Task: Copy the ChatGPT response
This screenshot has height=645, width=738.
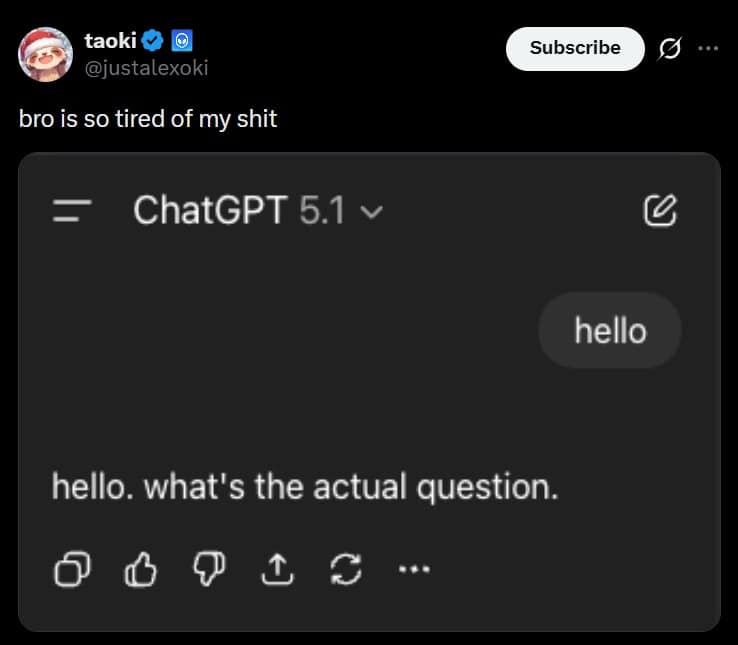Action: point(72,568)
